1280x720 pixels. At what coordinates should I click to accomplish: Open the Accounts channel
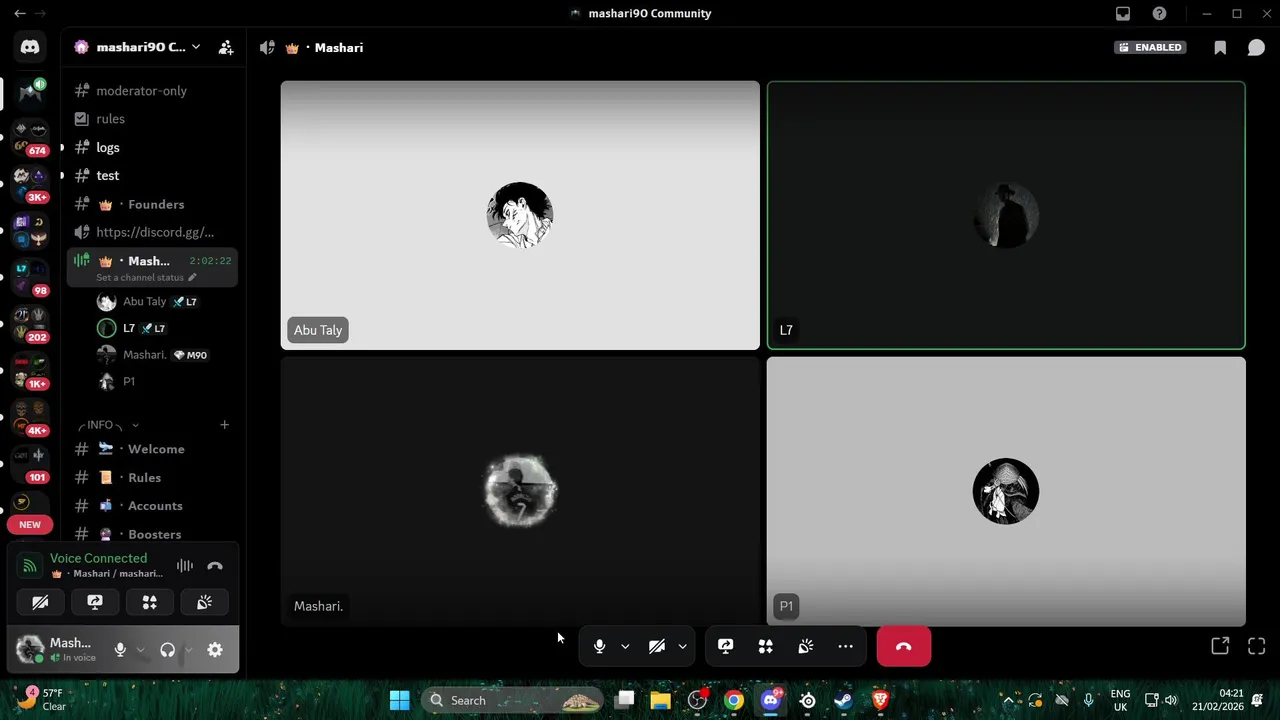click(x=152, y=506)
